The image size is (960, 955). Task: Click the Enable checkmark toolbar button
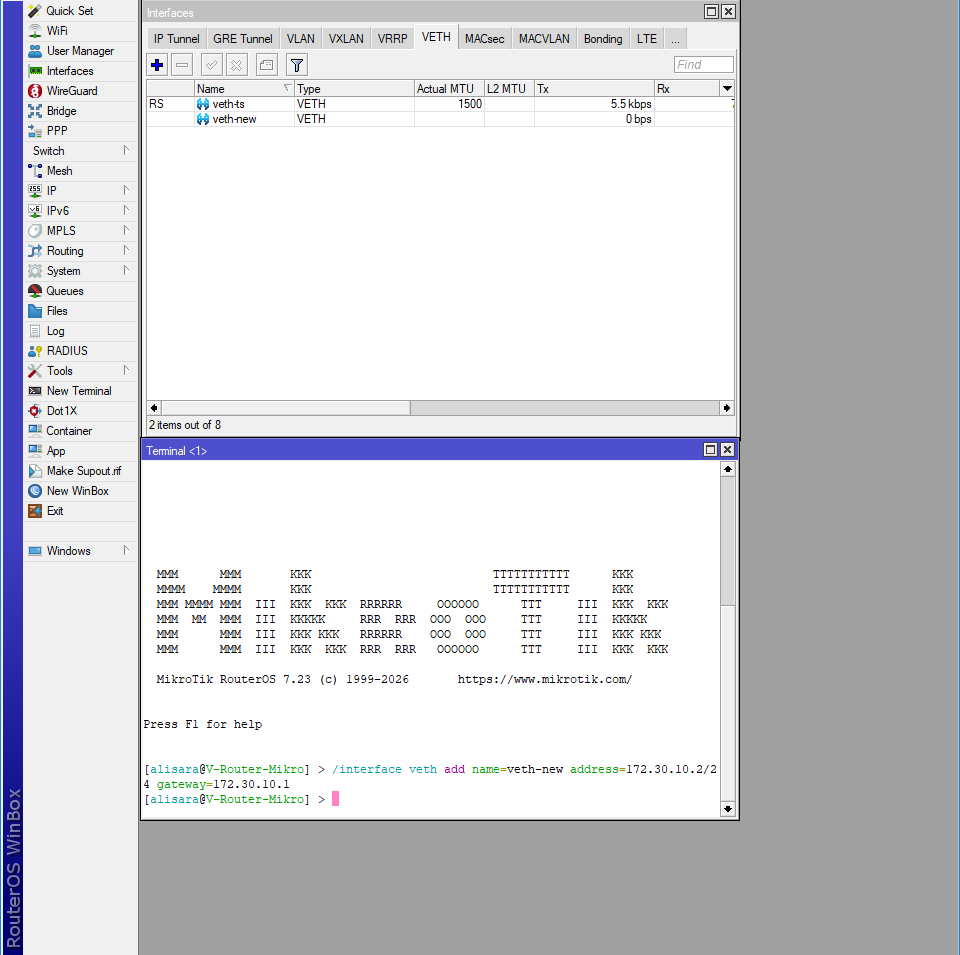pyautogui.click(x=212, y=65)
